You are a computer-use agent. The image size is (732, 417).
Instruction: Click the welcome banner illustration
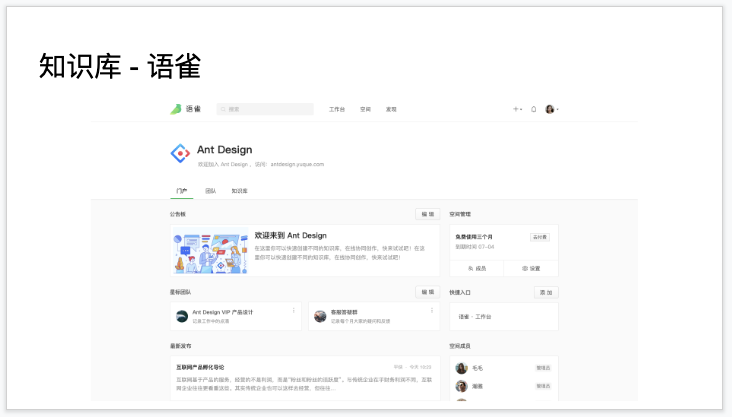[x=210, y=250]
